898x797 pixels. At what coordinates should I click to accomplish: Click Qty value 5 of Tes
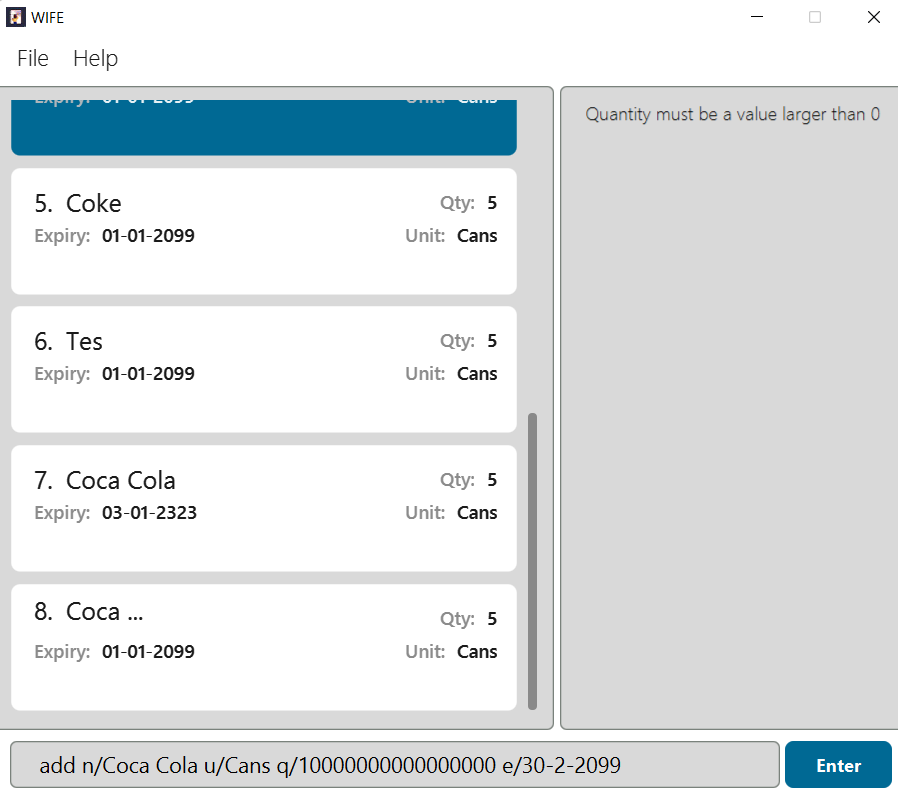pyautogui.click(x=492, y=341)
